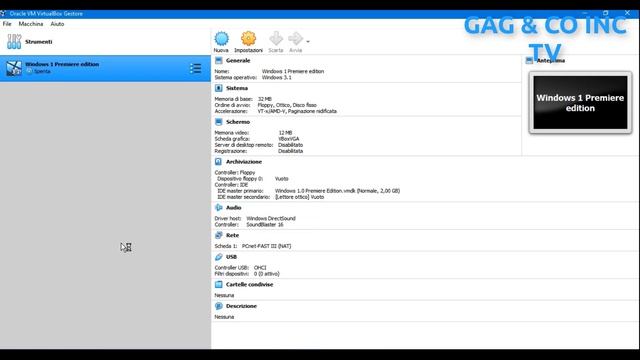Click the Nuova new machine icon
The width and height of the screenshot is (640, 360).
coord(221,39)
